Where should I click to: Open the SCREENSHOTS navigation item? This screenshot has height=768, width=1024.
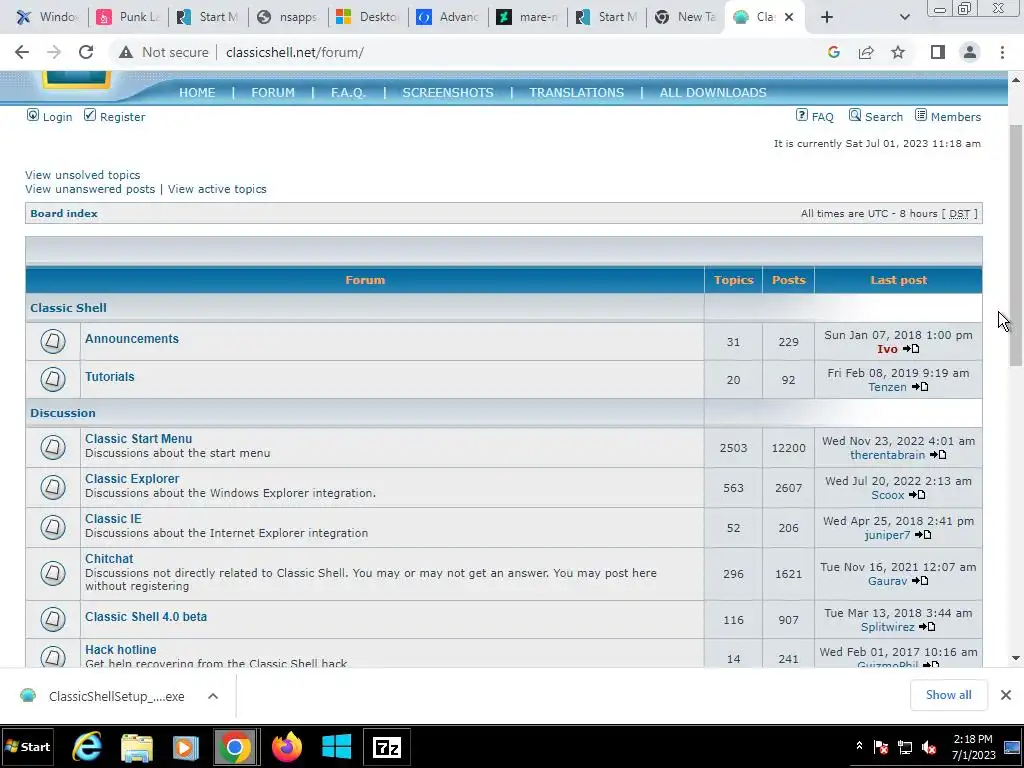click(448, 93)
